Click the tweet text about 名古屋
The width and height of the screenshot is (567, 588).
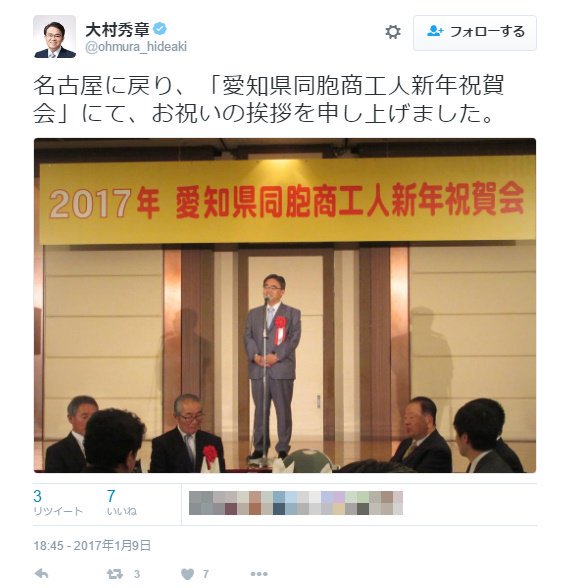click(268, 100)
